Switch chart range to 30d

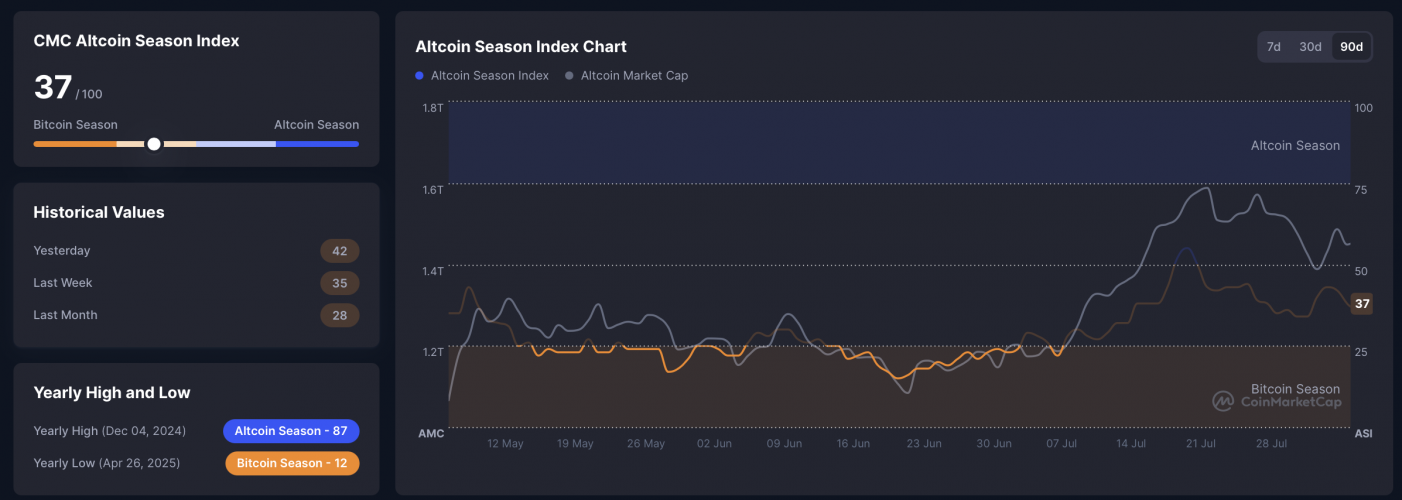(1310, 47)
